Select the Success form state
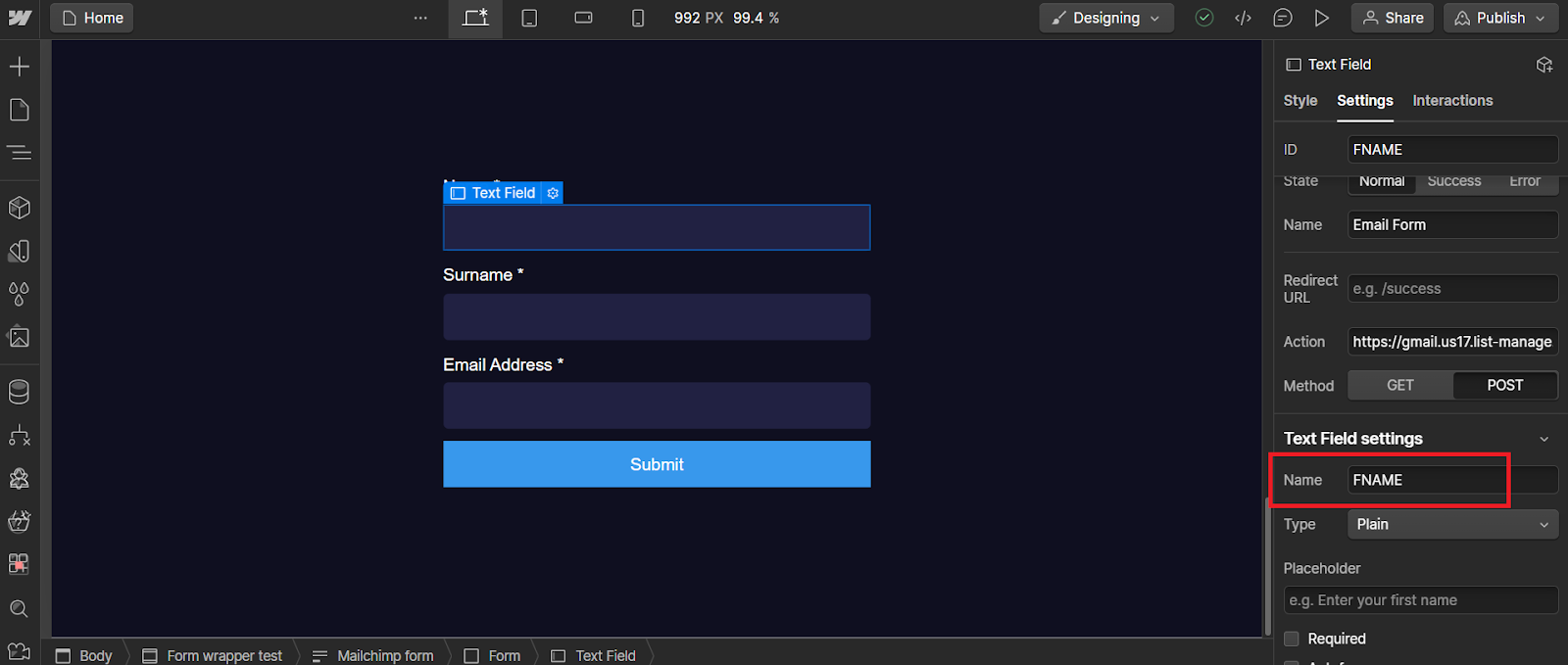 1454,182
